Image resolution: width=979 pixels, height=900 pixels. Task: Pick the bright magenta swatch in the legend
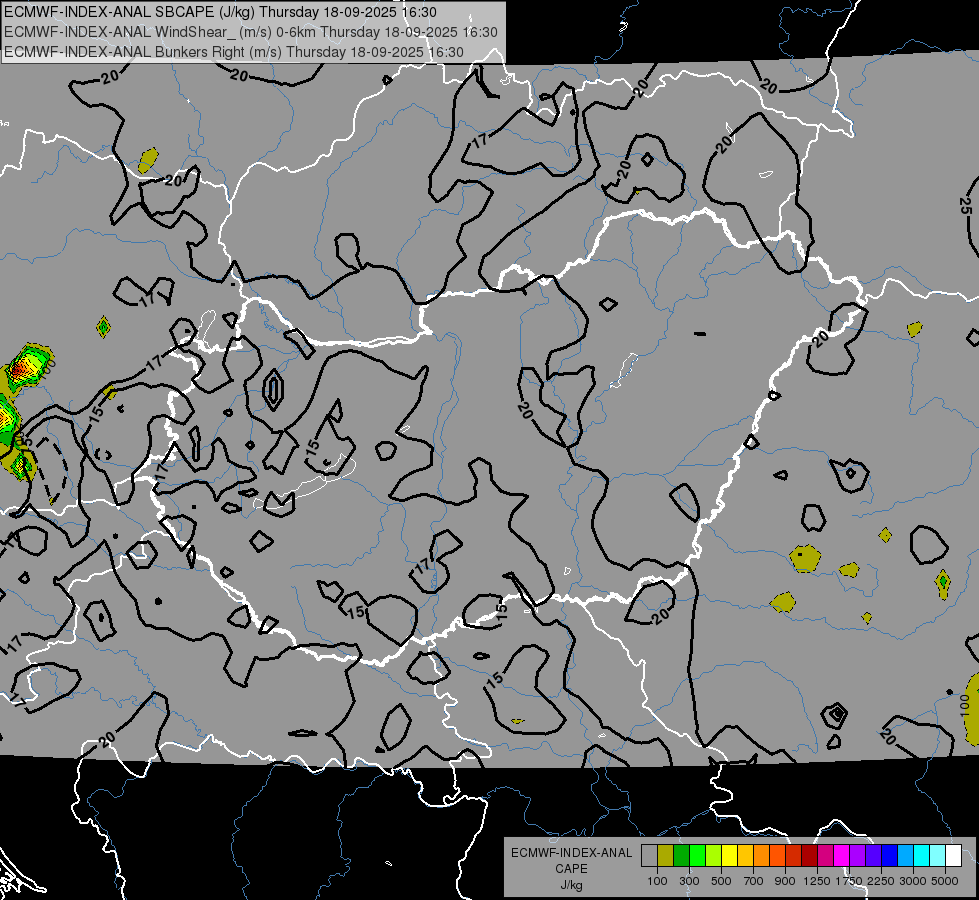[841, 856]
